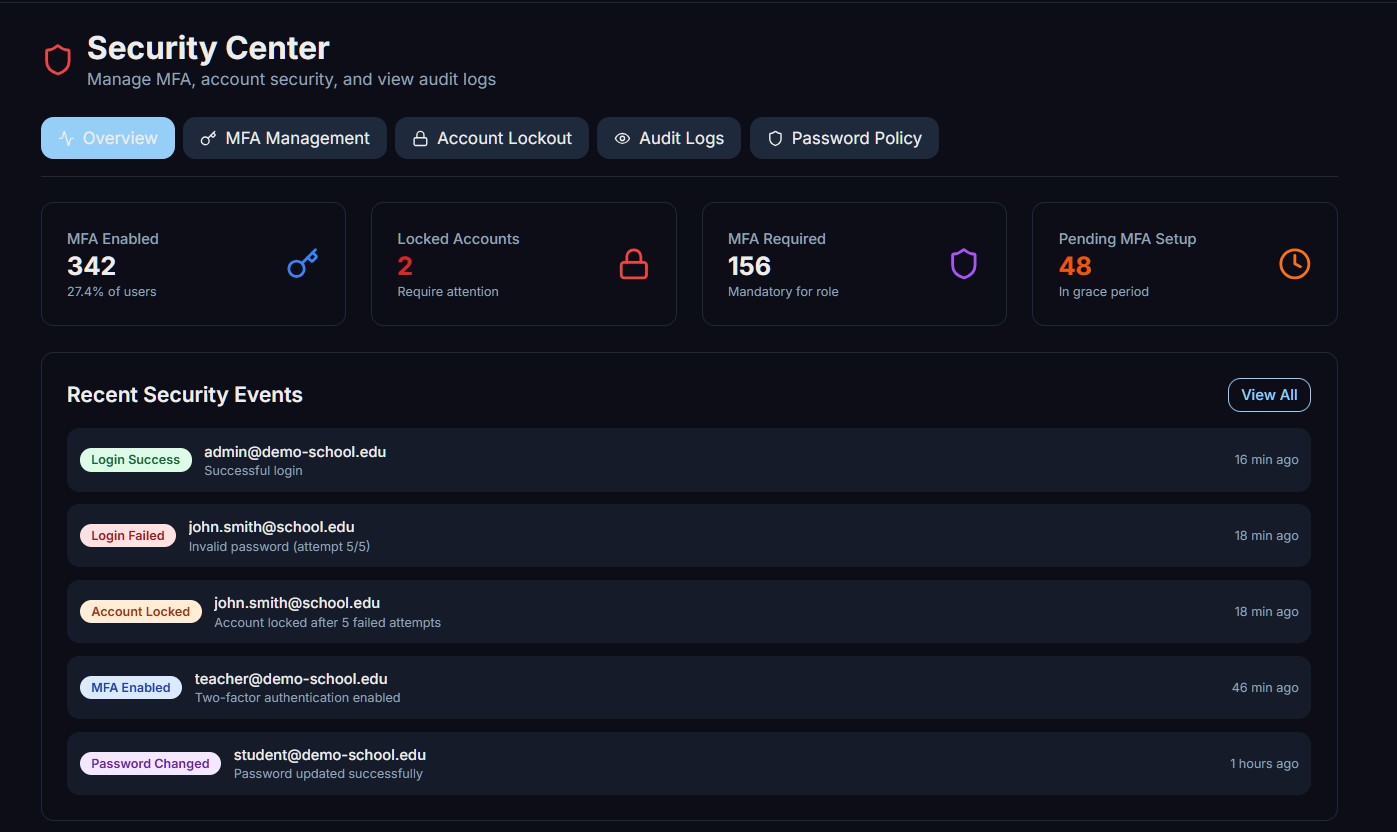Select the student@demo-school.edu event row
Viewport: 1397px width, 832px height.
click(x=329, y=755)
